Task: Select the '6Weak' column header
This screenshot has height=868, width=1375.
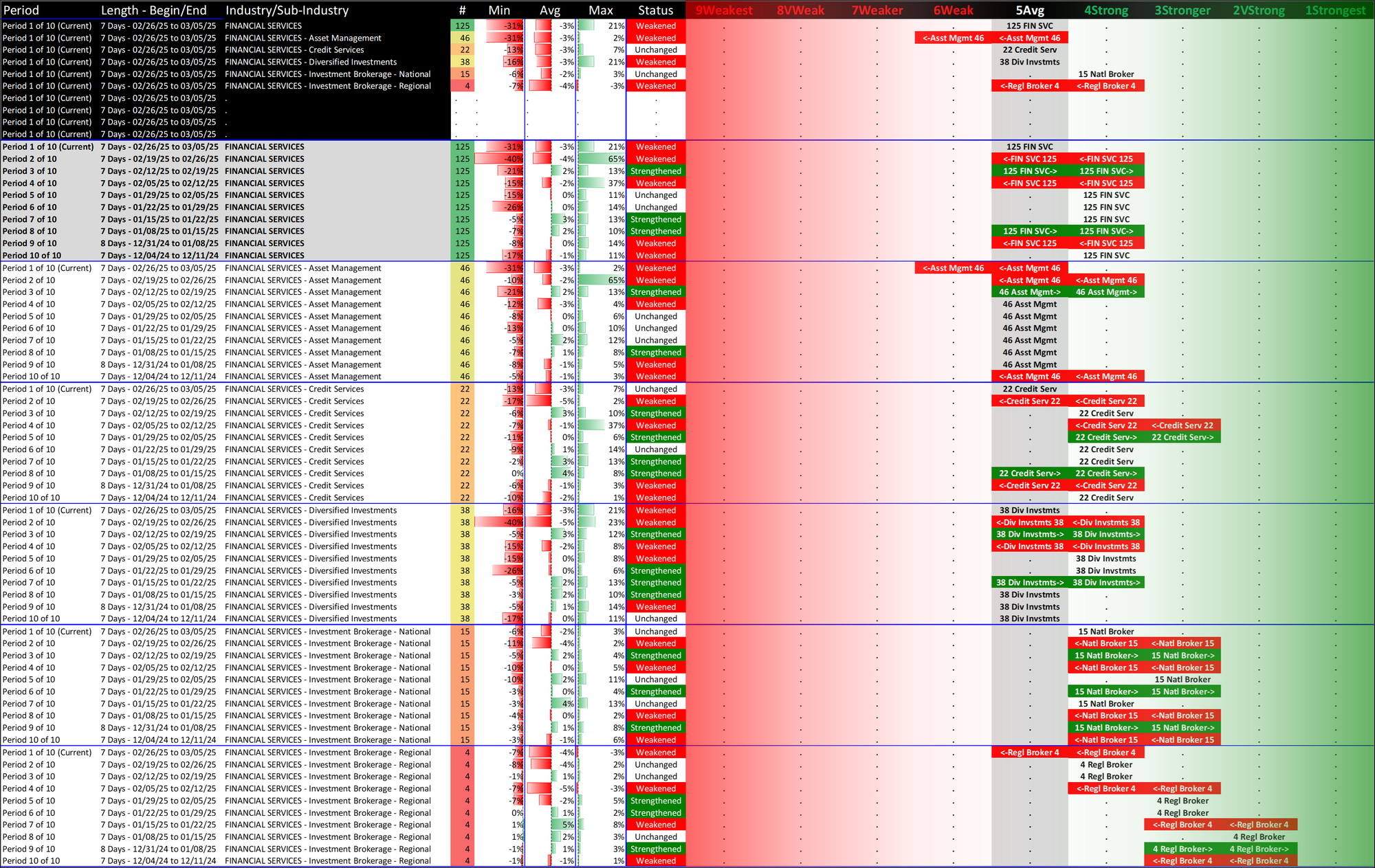Action: [x=953, y=10]
